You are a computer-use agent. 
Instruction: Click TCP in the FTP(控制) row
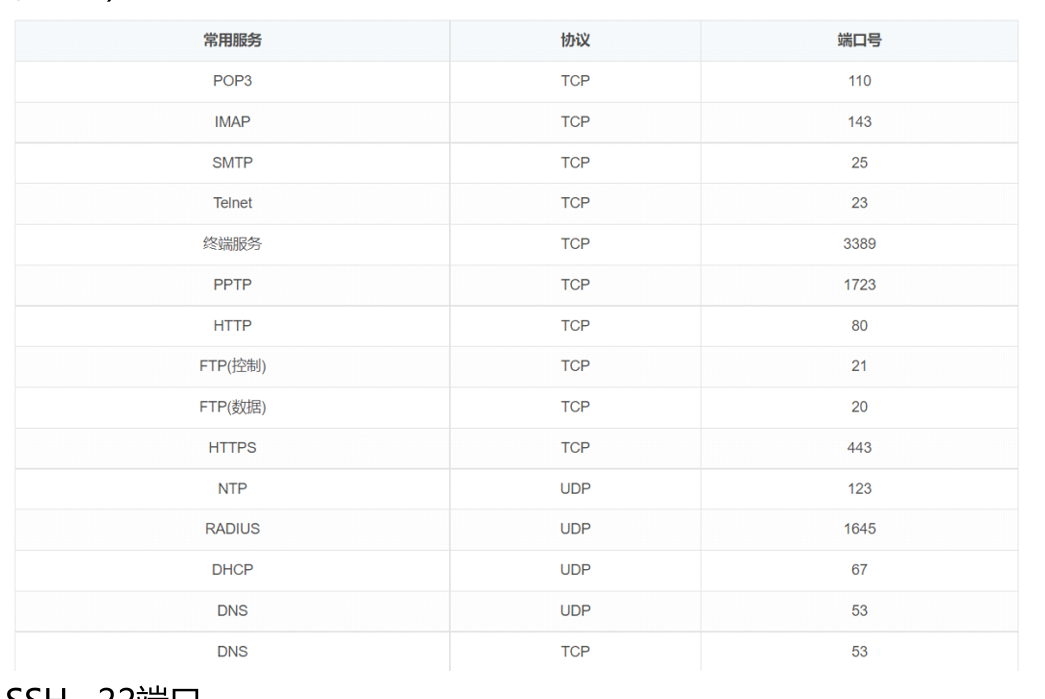575,366
